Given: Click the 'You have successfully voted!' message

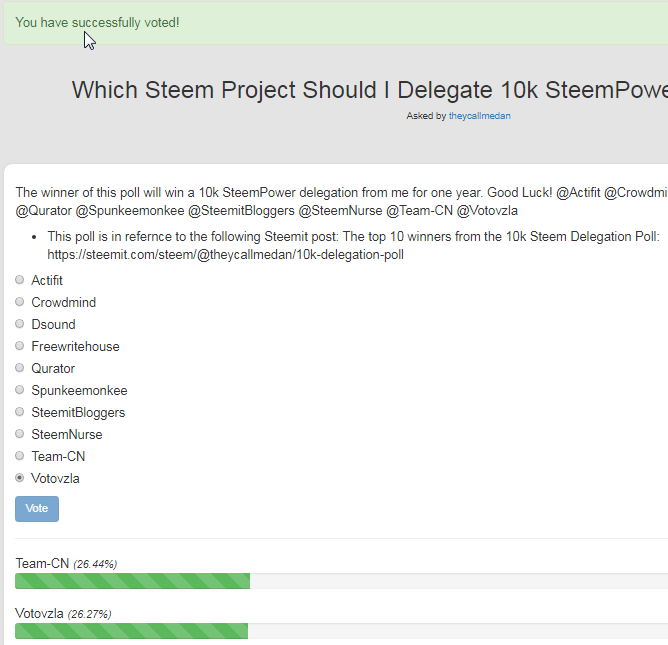Looking at the screenshot, I should click(x=97, y=22).
